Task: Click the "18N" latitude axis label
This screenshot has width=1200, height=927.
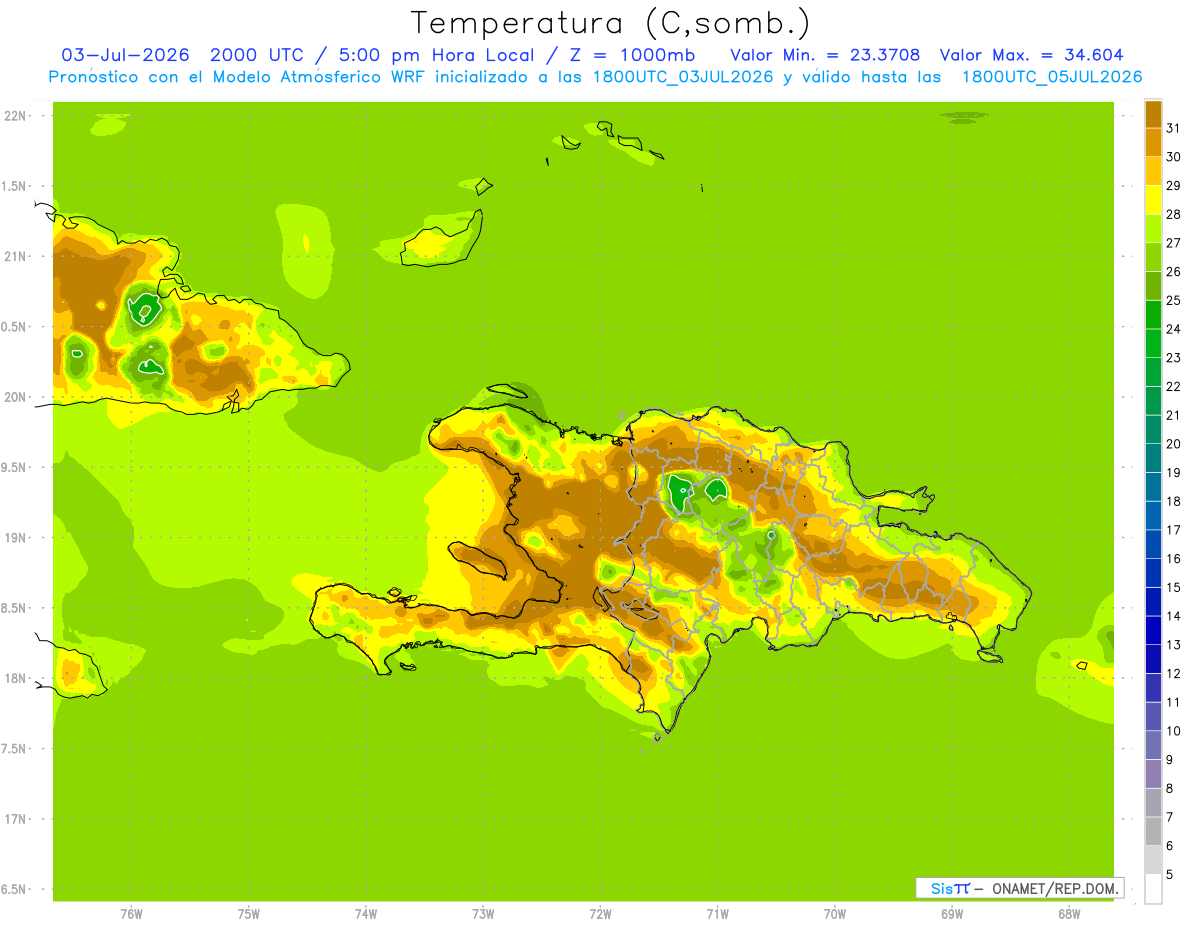Action: tap(15, 678)
